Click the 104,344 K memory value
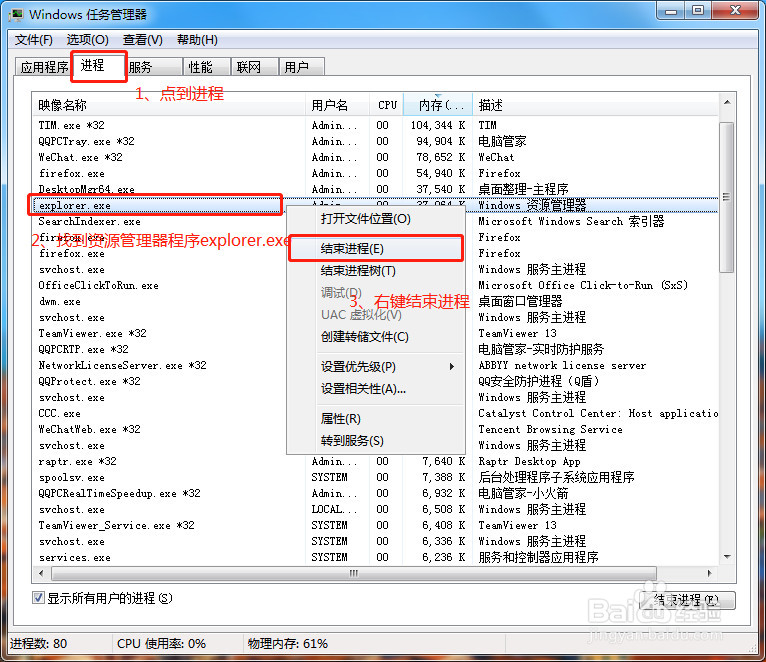The width and height of the screenshot is (766, 662). (438, 125)
